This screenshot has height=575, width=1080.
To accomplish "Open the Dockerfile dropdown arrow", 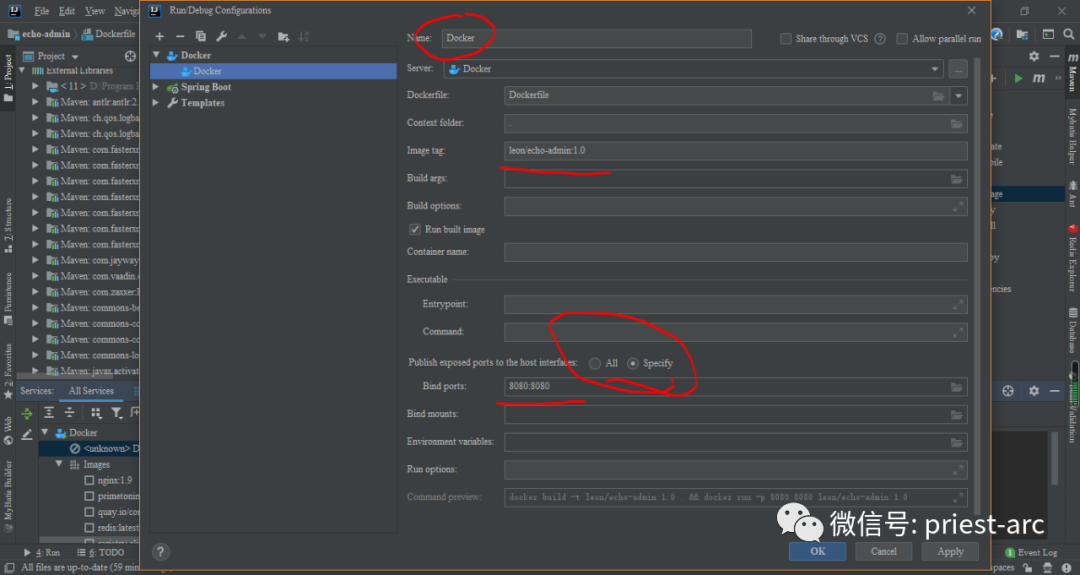I will (958, 96).
